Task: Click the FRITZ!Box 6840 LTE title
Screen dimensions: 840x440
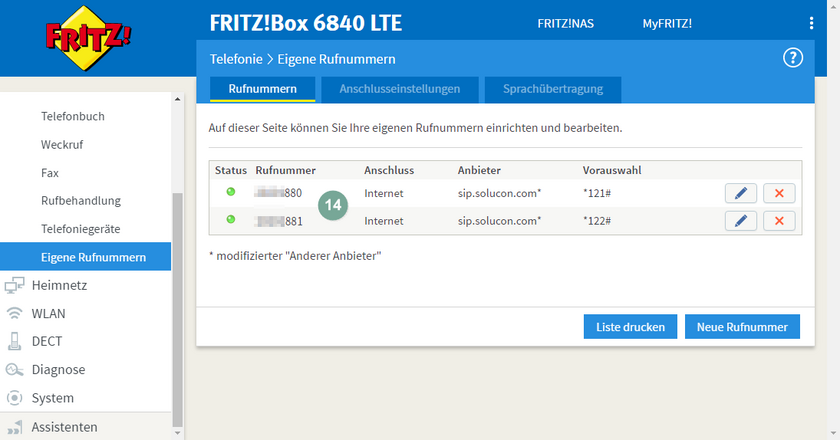Action: 305,24
